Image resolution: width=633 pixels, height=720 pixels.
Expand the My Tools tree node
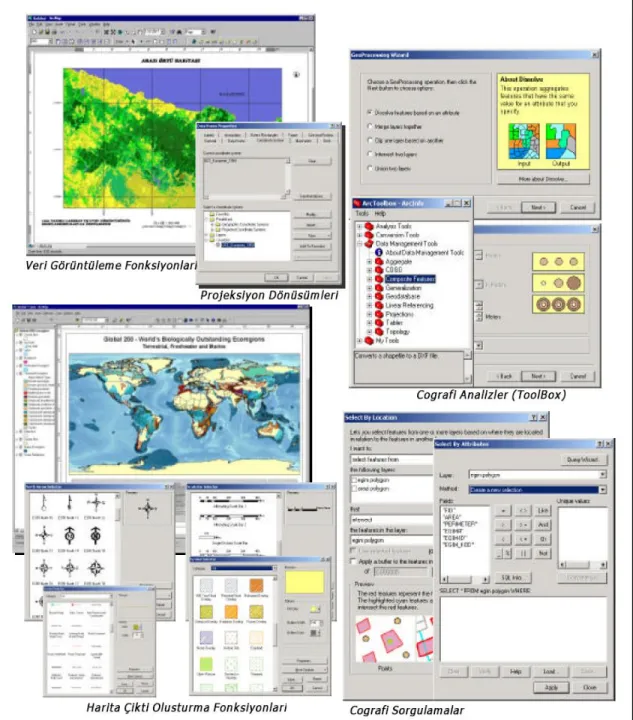[x=359, y=341]
